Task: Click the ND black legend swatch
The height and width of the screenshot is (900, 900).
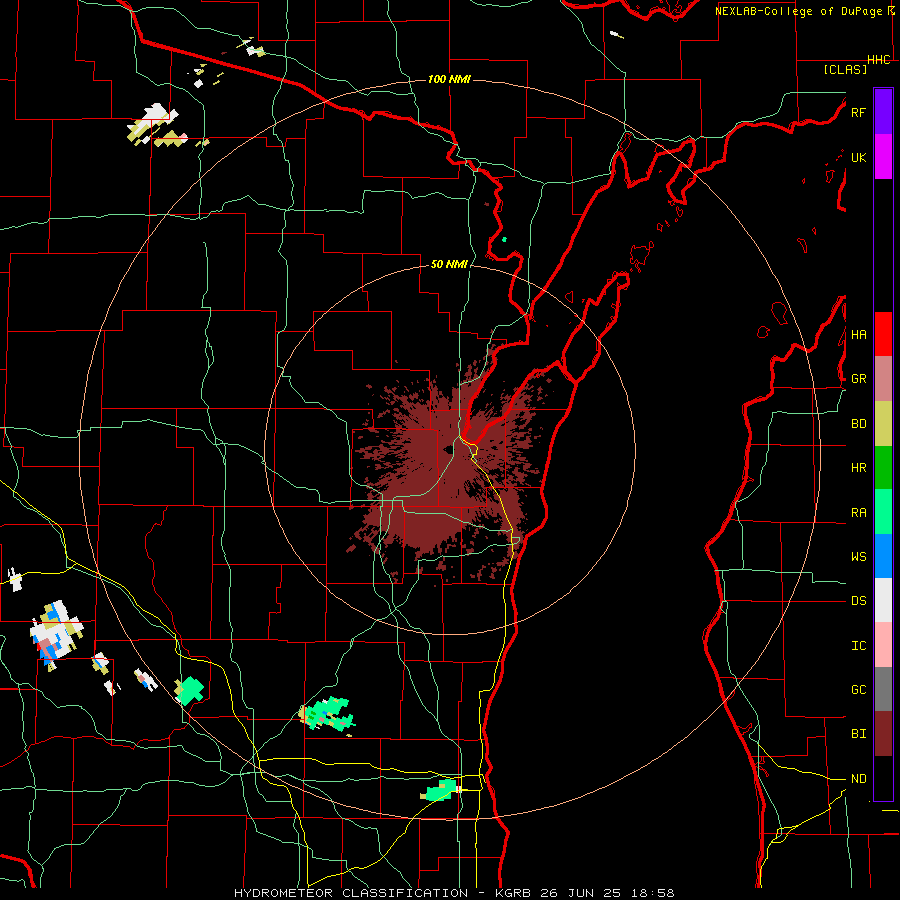Action: click(883, 778)
